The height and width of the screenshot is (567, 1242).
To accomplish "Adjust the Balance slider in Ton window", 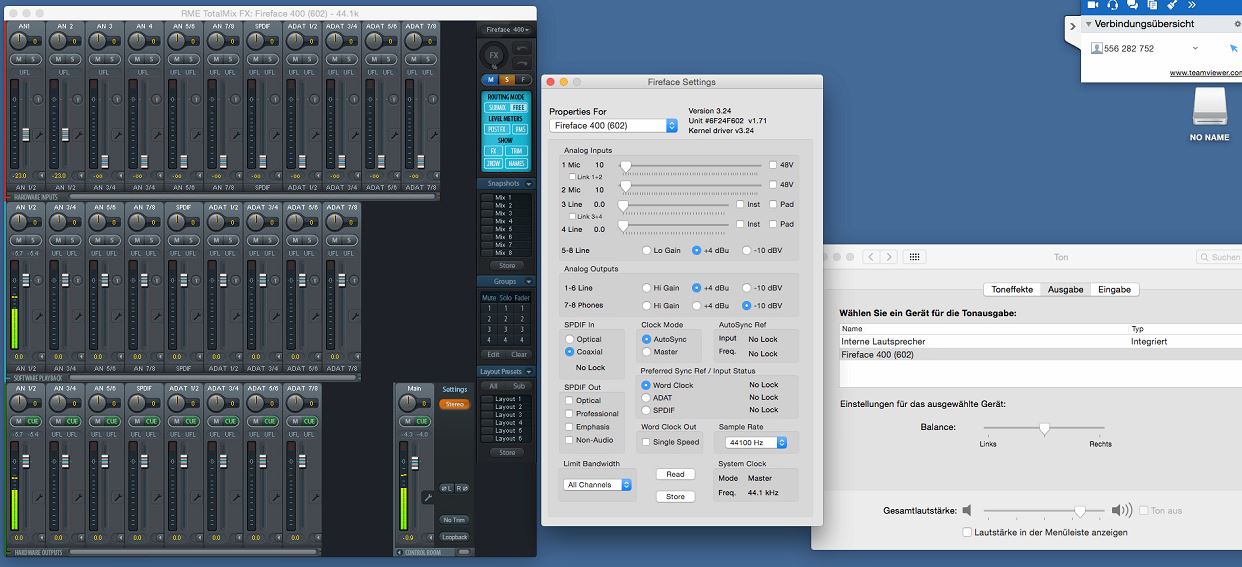I will click(1044, 428).
